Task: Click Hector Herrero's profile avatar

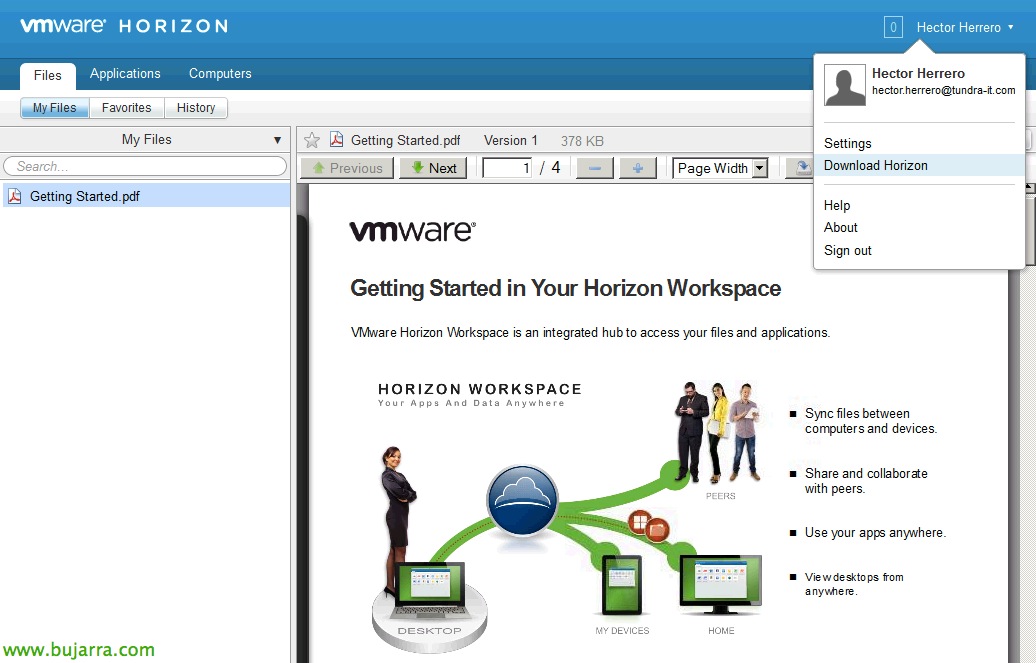Action: (x=845, y=85)
